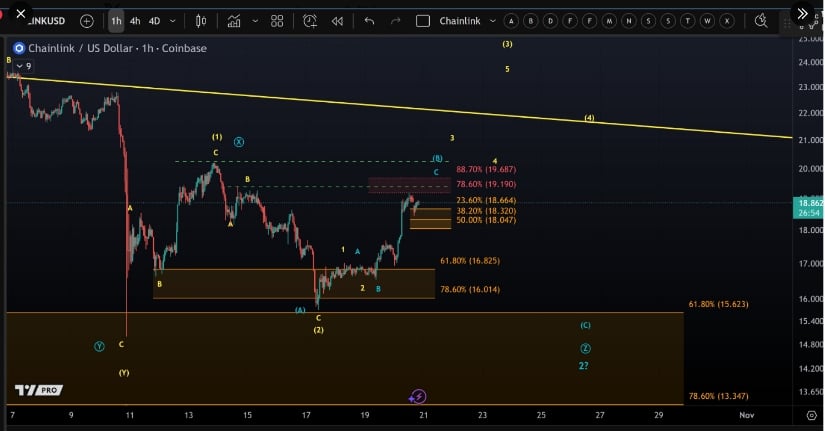
Task: Open chart settings gear at bottom right
Action: [811, 413]
